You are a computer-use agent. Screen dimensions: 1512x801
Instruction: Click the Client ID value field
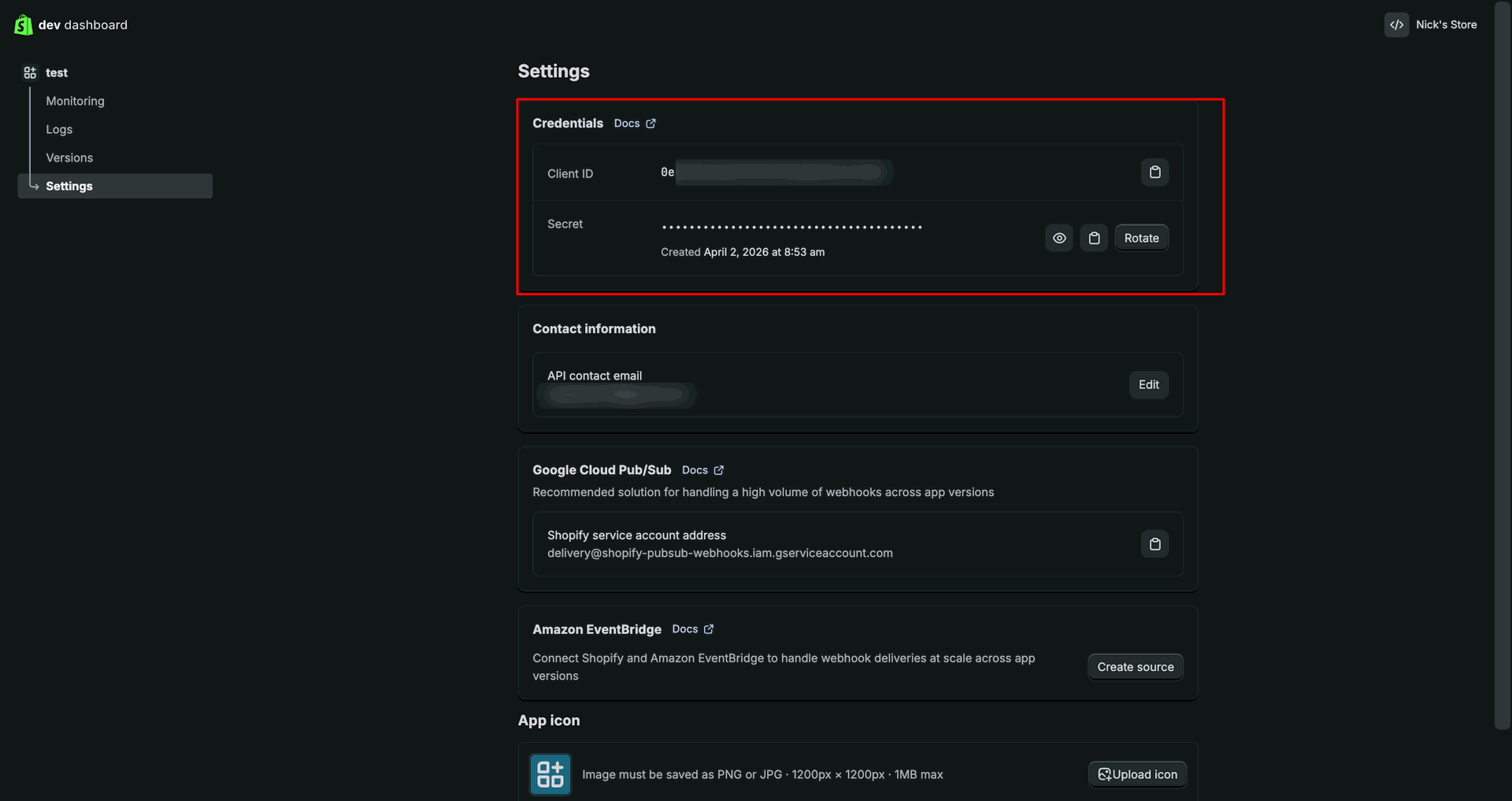point(776,172)
